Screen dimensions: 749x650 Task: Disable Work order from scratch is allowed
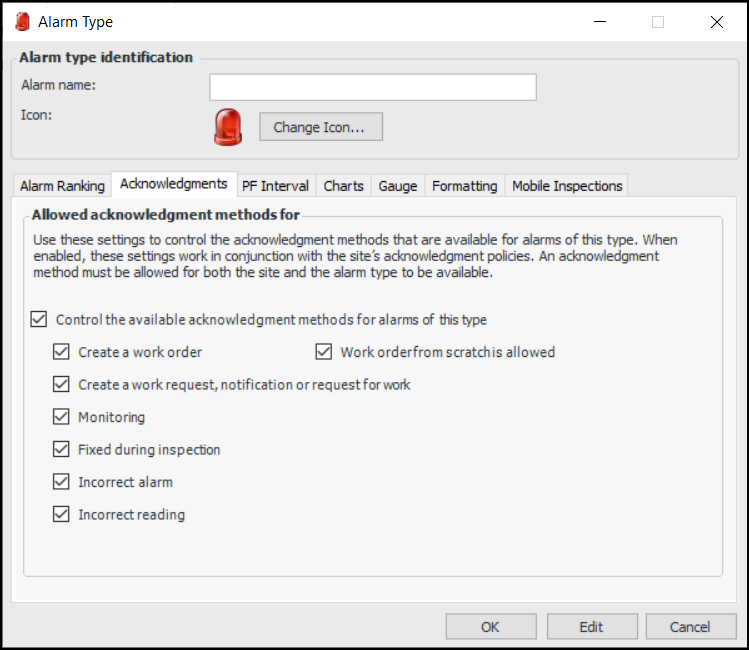324,352
